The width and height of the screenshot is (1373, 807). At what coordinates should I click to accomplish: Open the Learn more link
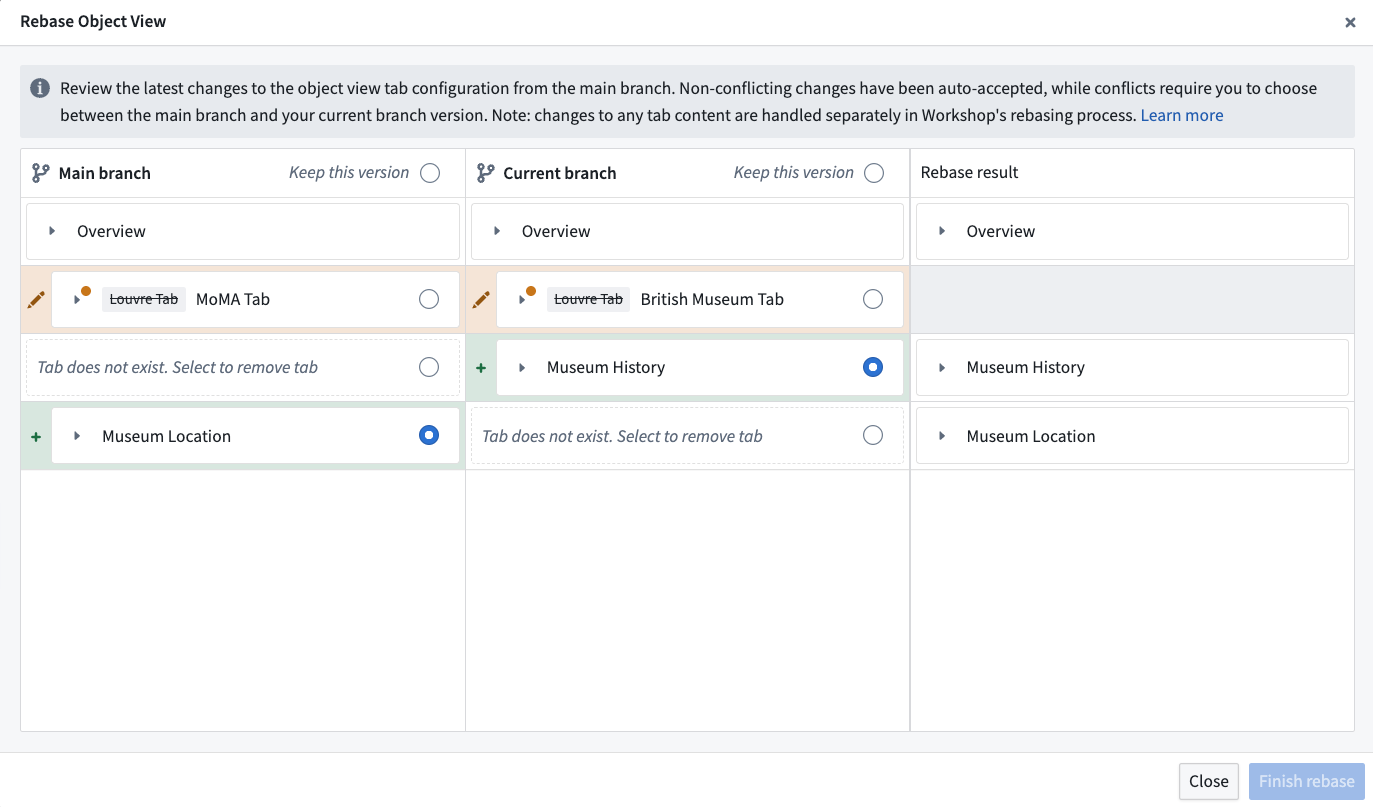(x=1181, y=115)
